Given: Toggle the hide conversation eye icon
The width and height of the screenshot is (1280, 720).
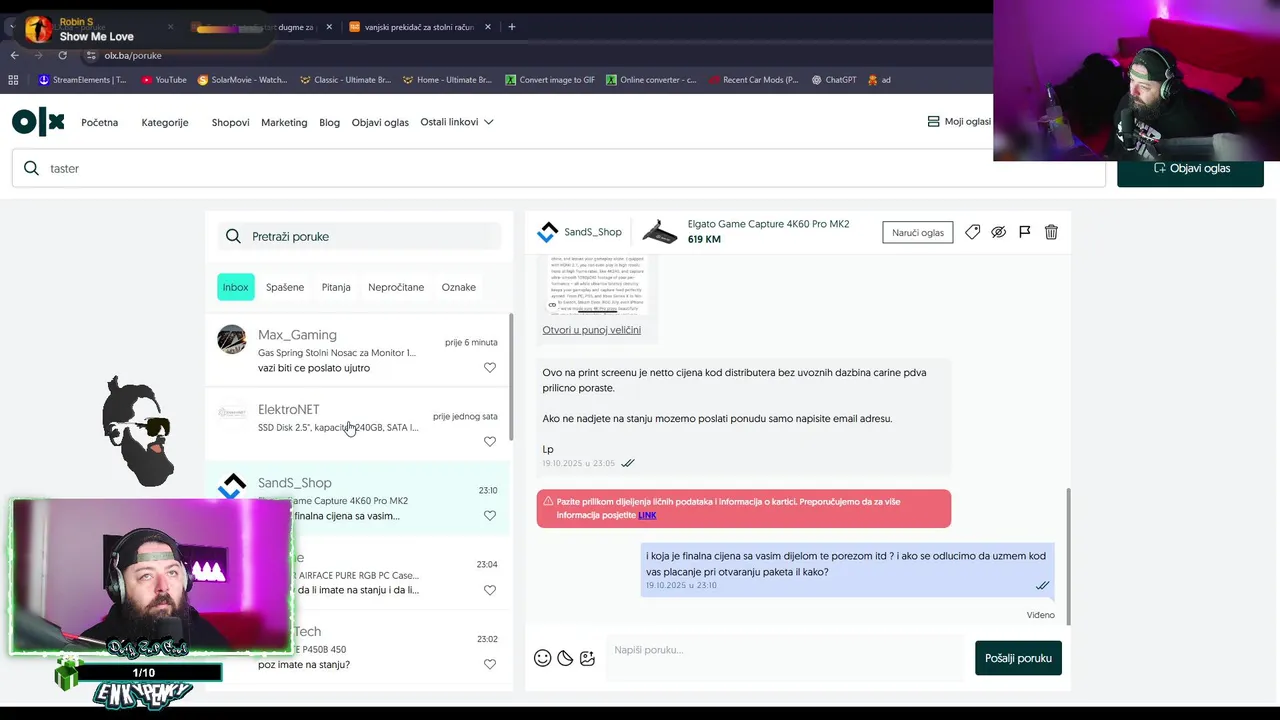Looking at the screenshot, I should tap(998, 232).
